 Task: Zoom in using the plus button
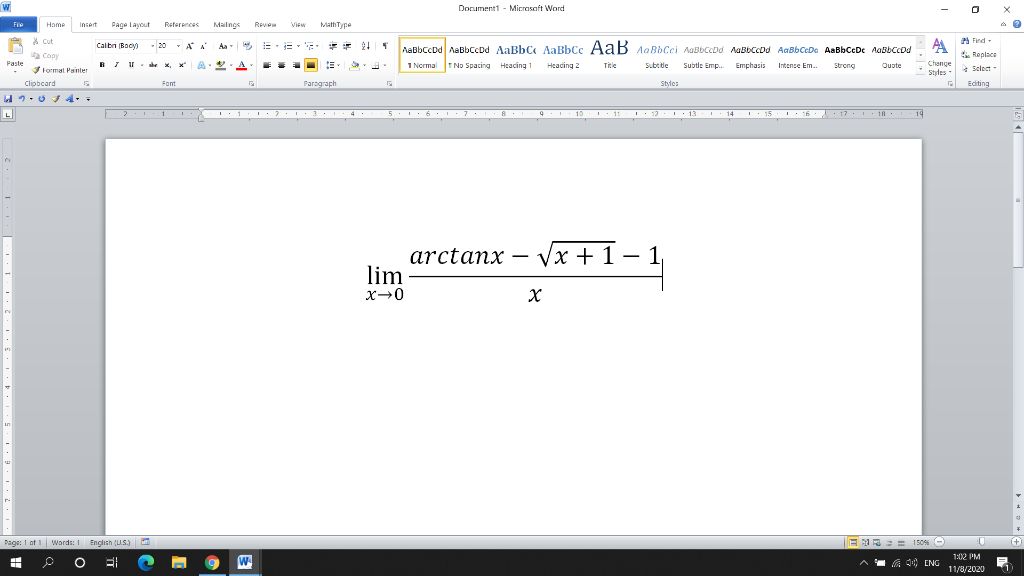[x=1016, y=542]
